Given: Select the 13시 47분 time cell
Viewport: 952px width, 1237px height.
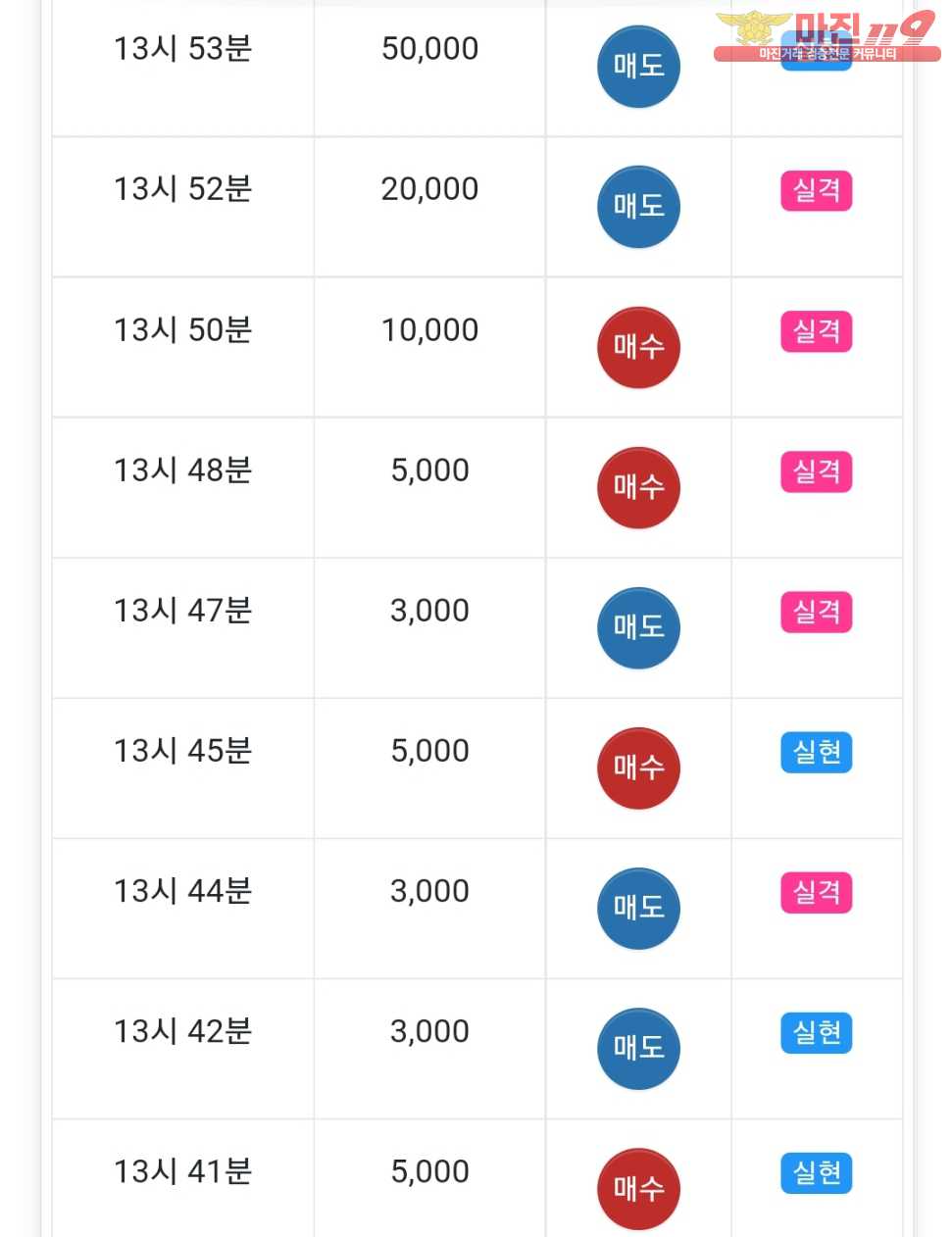Looking at the screenshot, I should [x=182, y=611].
